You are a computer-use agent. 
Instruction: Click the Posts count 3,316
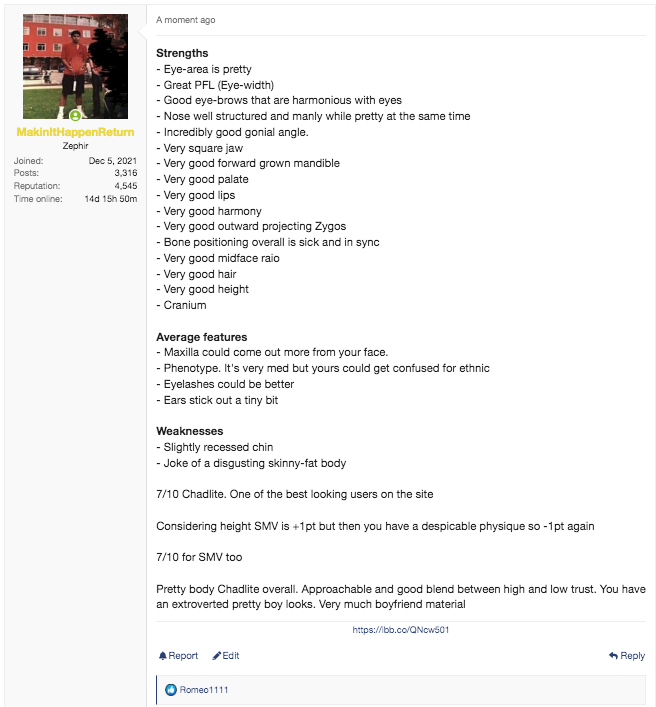pos(126,173)
